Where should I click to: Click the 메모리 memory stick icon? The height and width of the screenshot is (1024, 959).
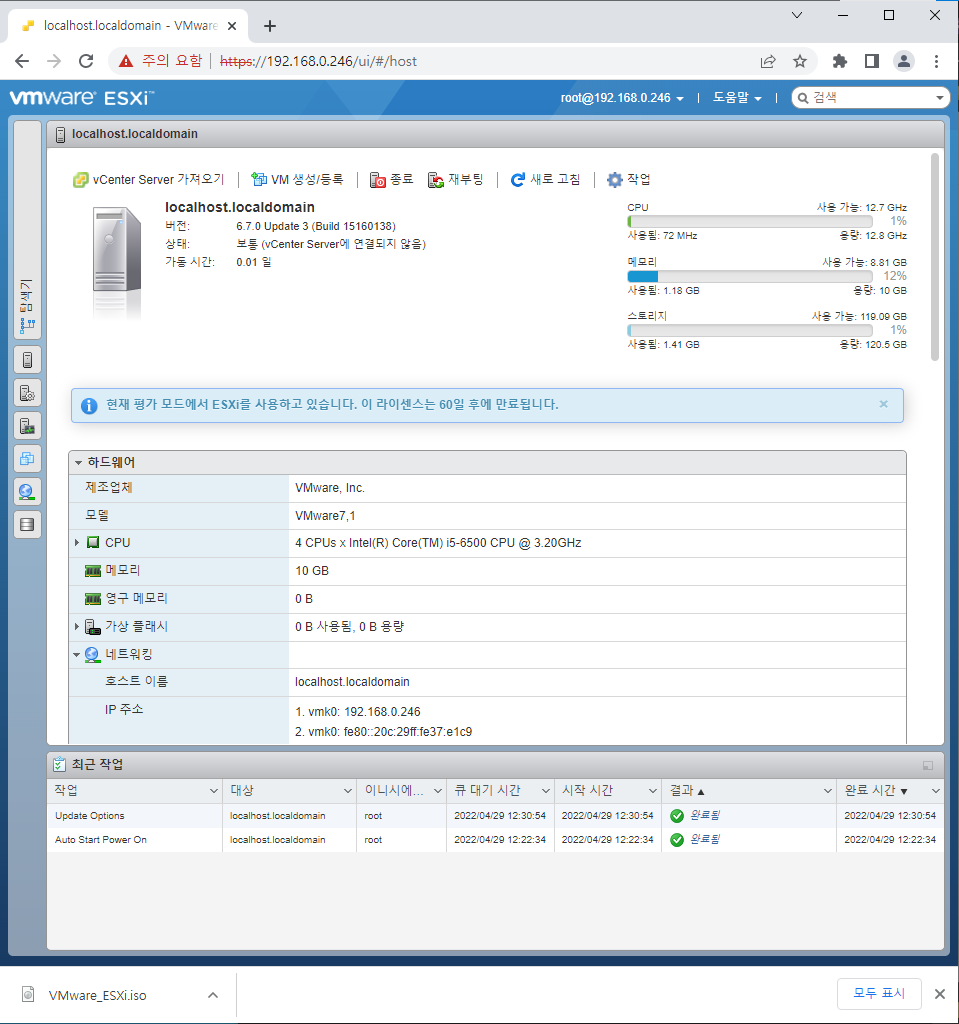[x=93, y=571]
